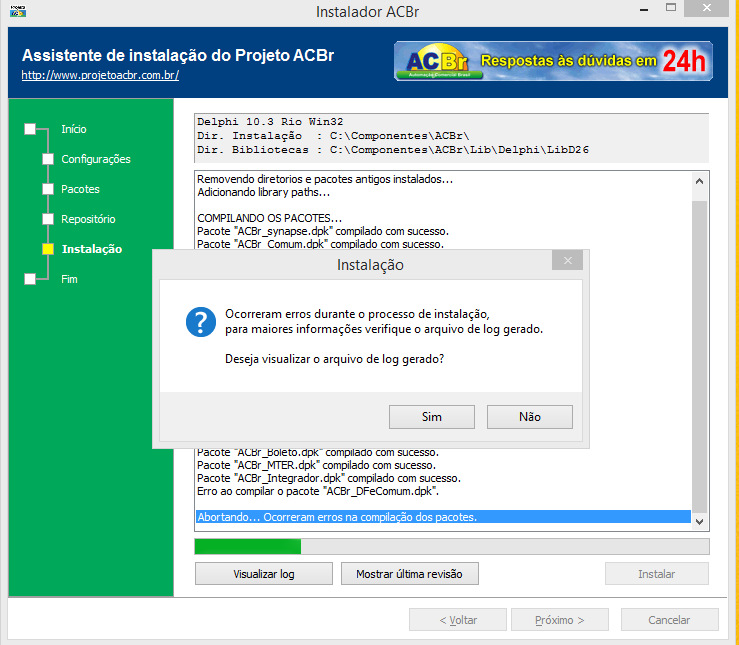Click the white square marker beside Configurações

(48, 159)
